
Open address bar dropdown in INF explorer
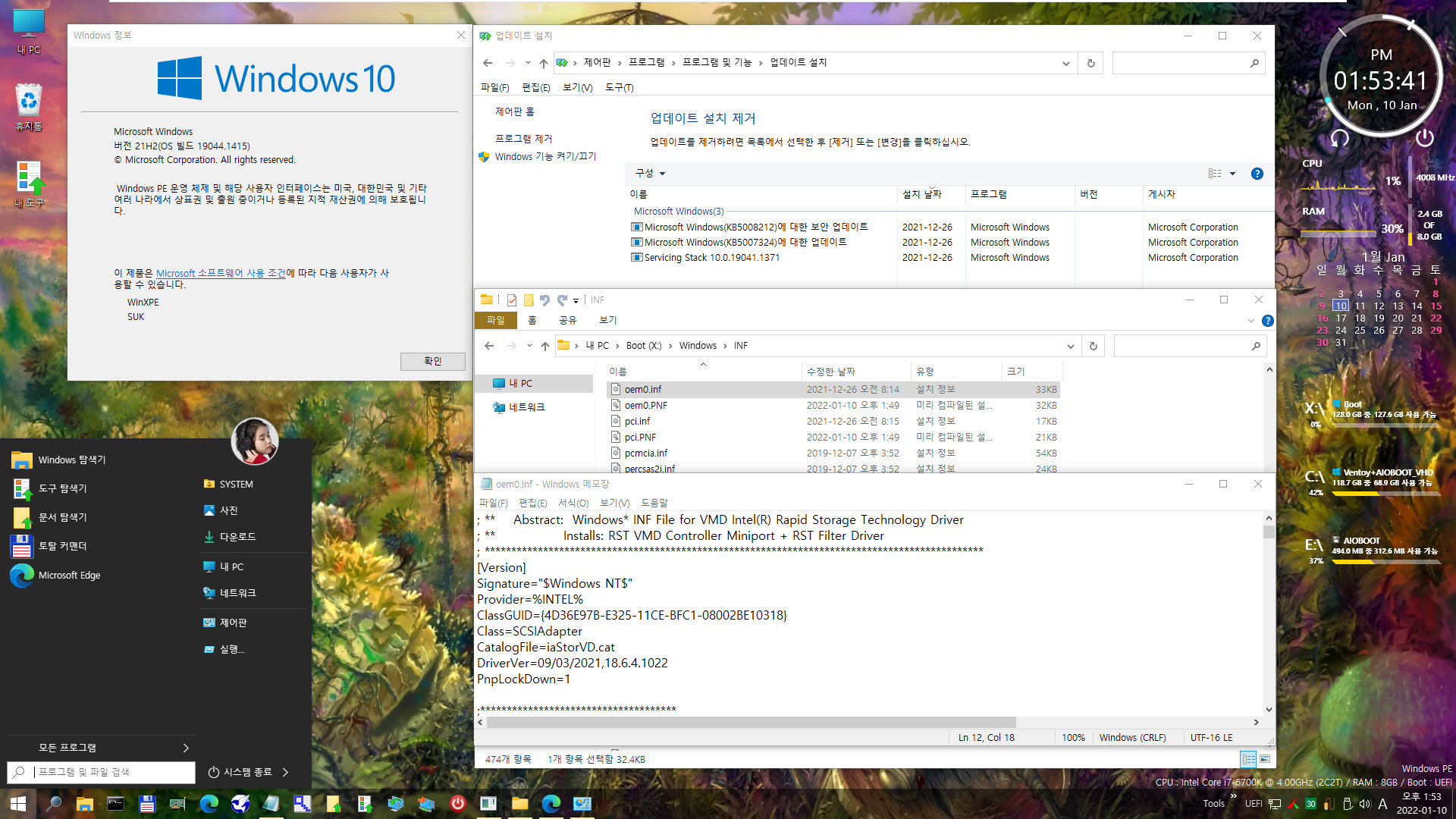point(1070,346)
